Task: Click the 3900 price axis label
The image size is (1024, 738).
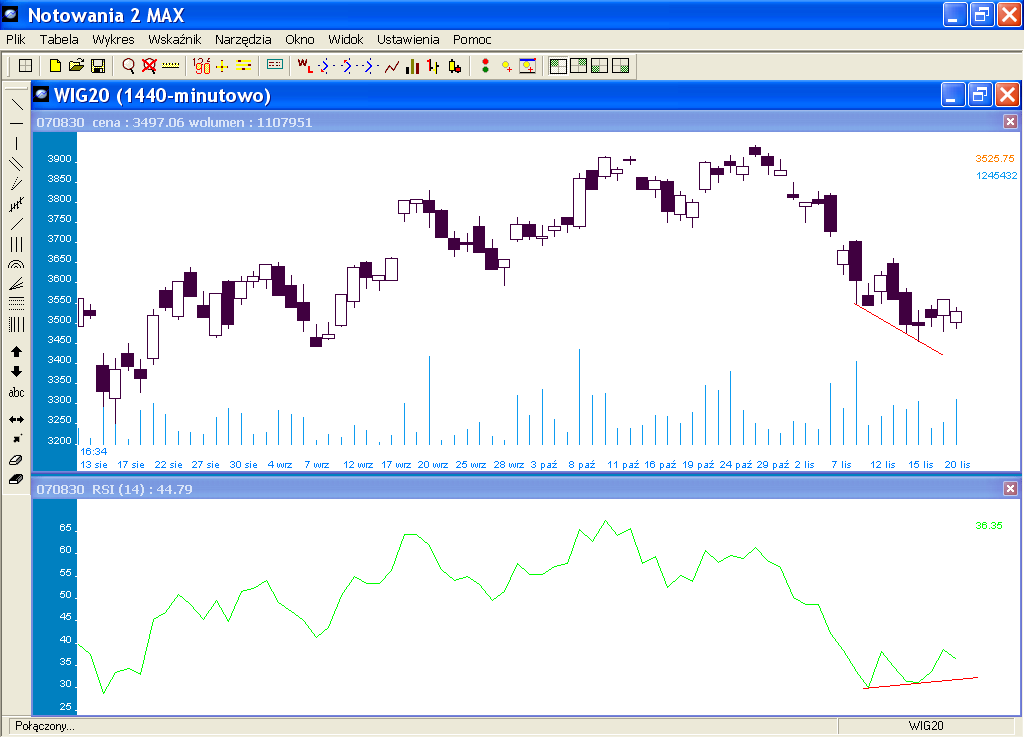Action: point(59,159)
